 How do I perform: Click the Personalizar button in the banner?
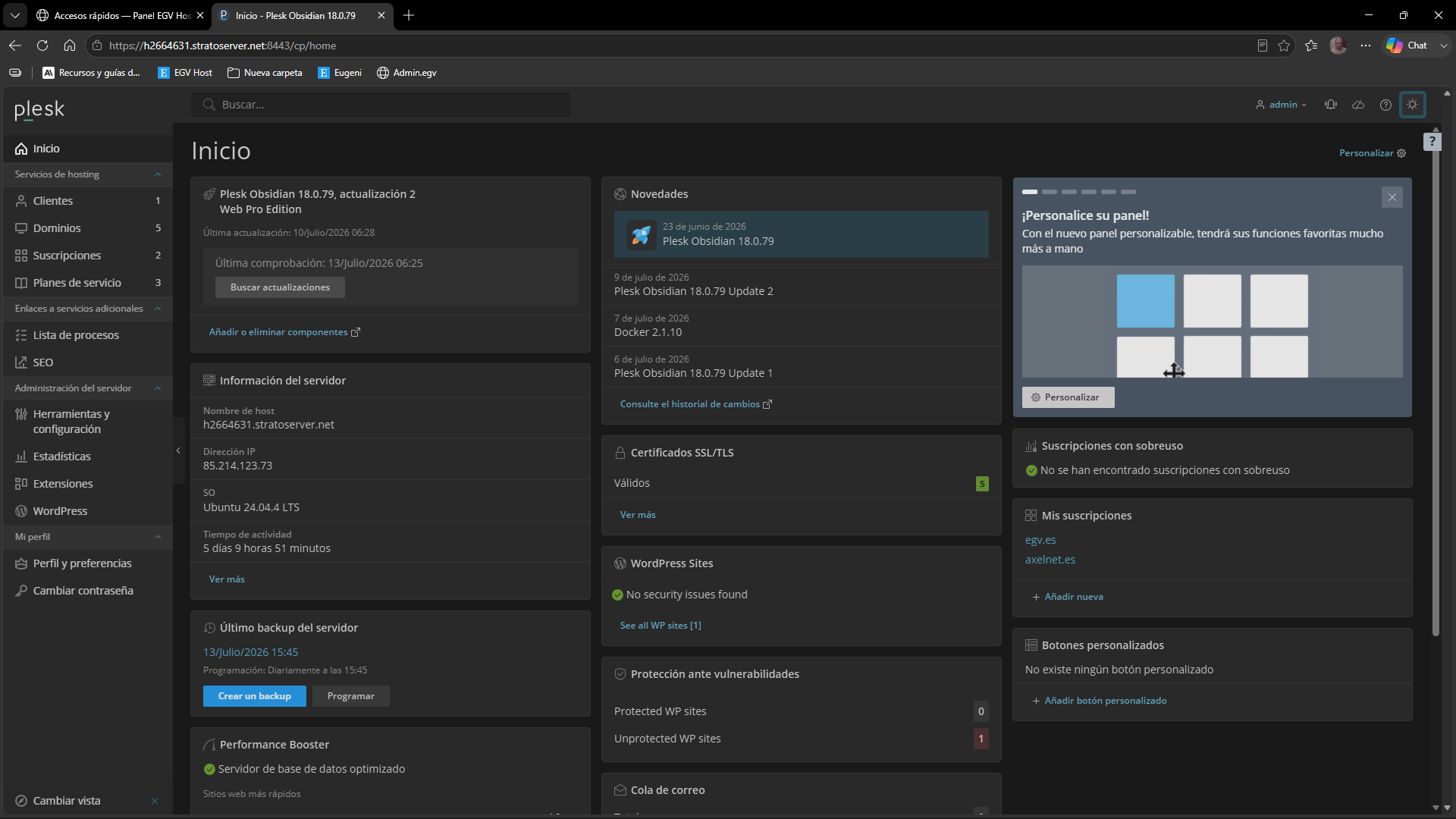click(x=1068, y=397)
